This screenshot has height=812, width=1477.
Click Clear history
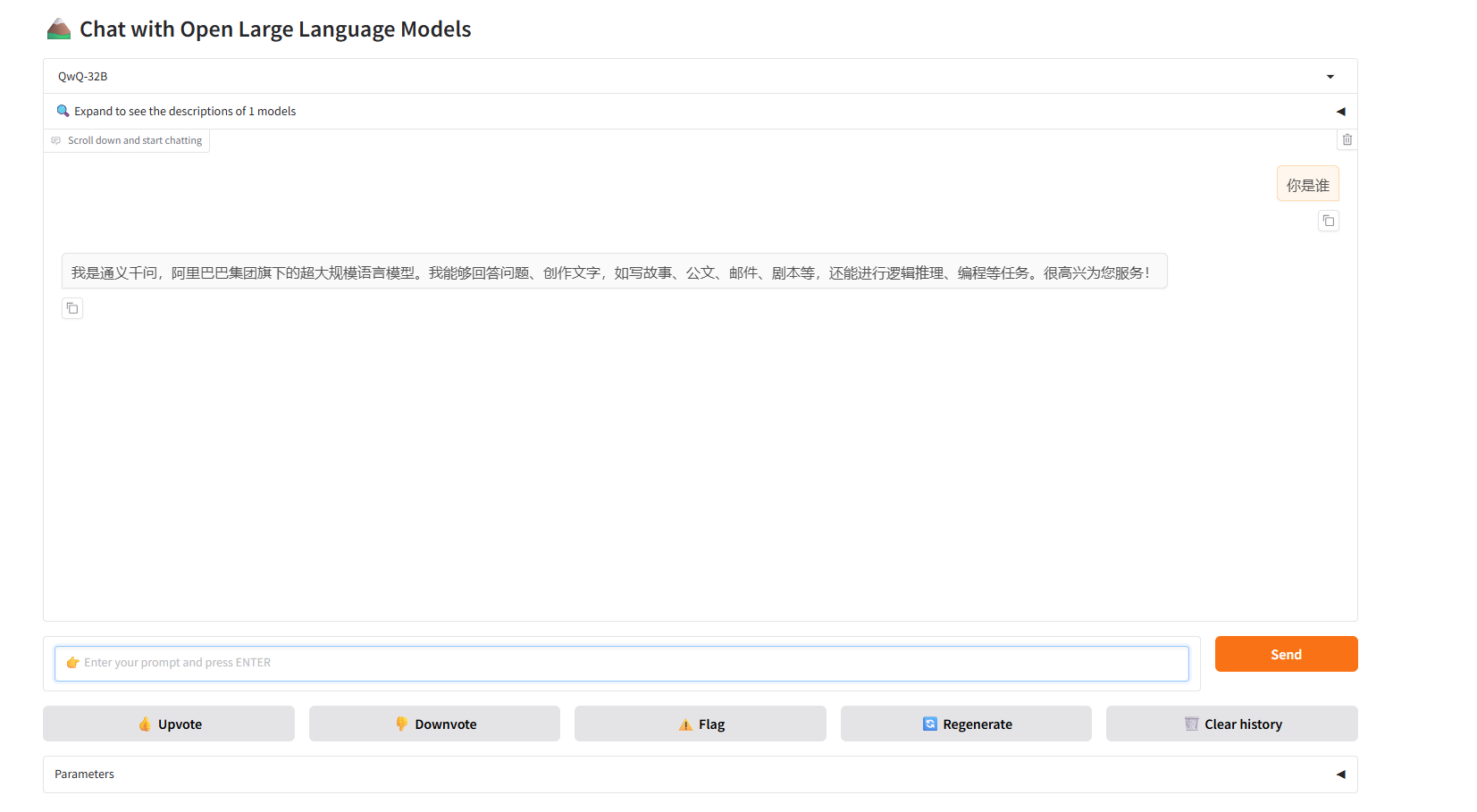(1231, 724)
